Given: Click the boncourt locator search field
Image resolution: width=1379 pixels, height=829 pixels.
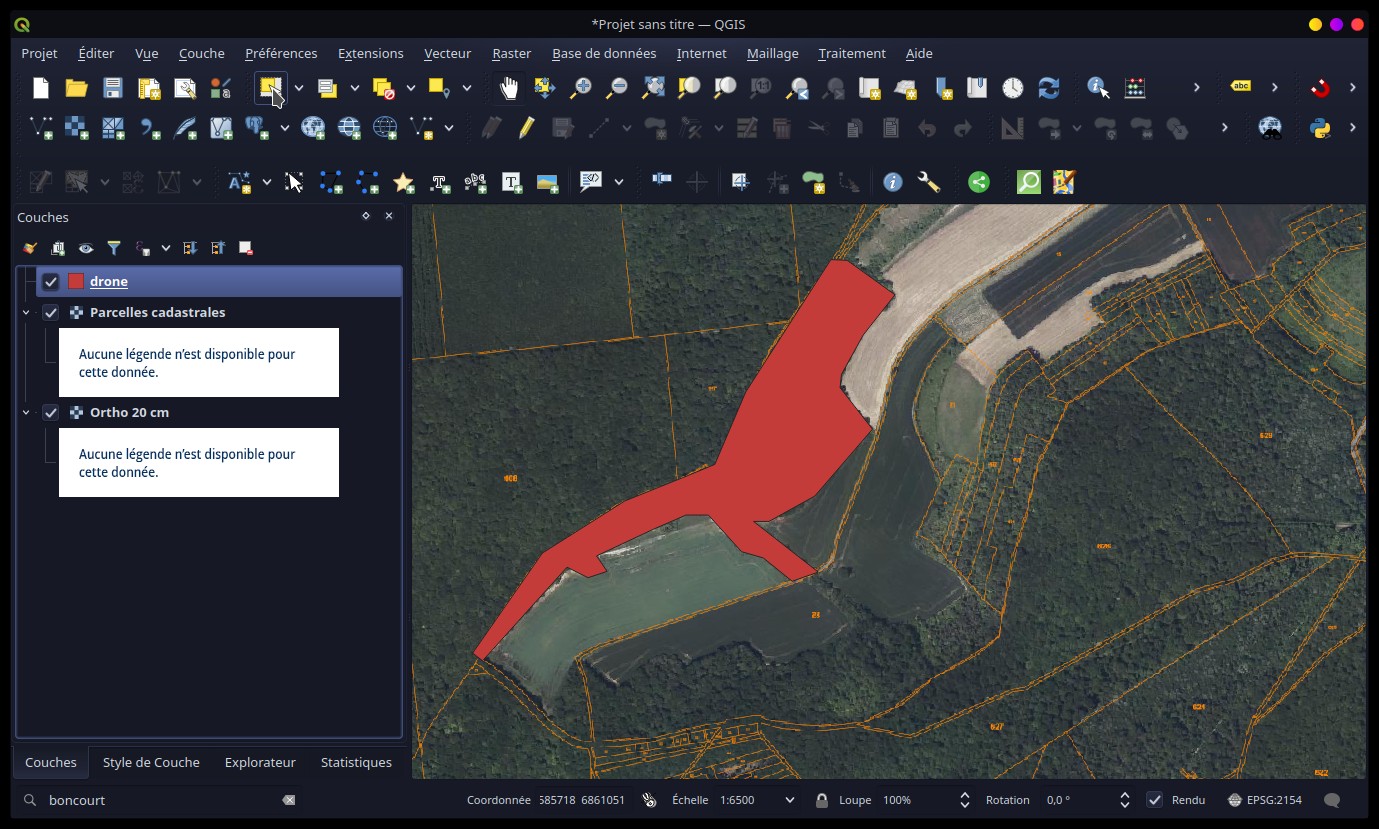Looking at the screenshot, I should (160, 800).
